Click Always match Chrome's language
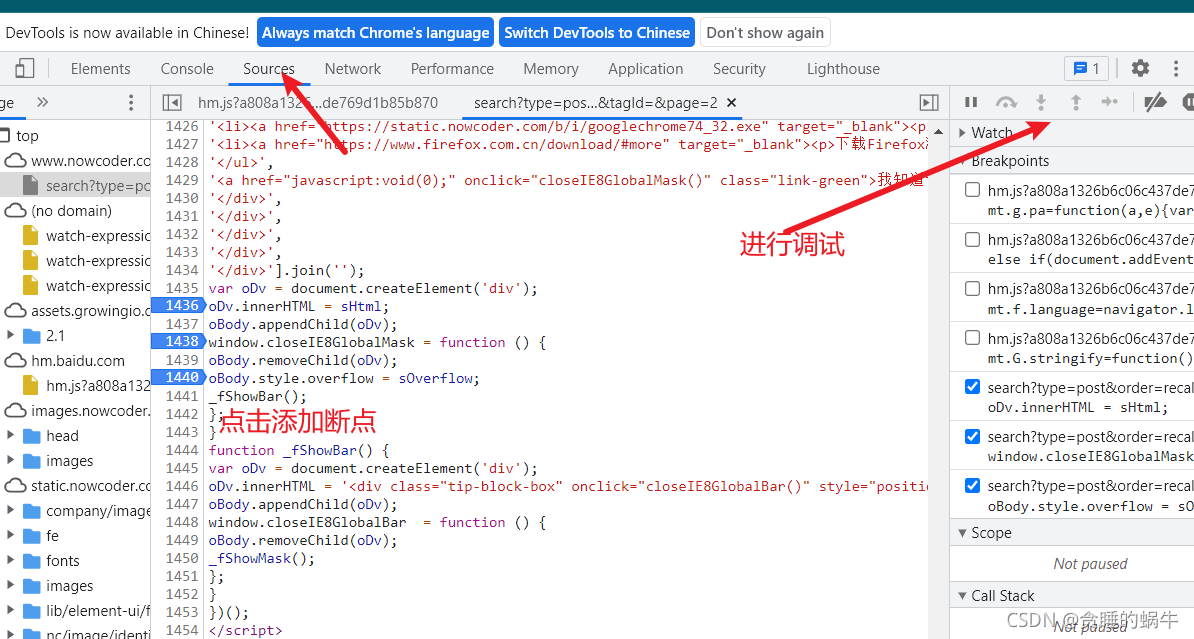The height and width of the screenshot is (639, 1194). coord(375,33)
